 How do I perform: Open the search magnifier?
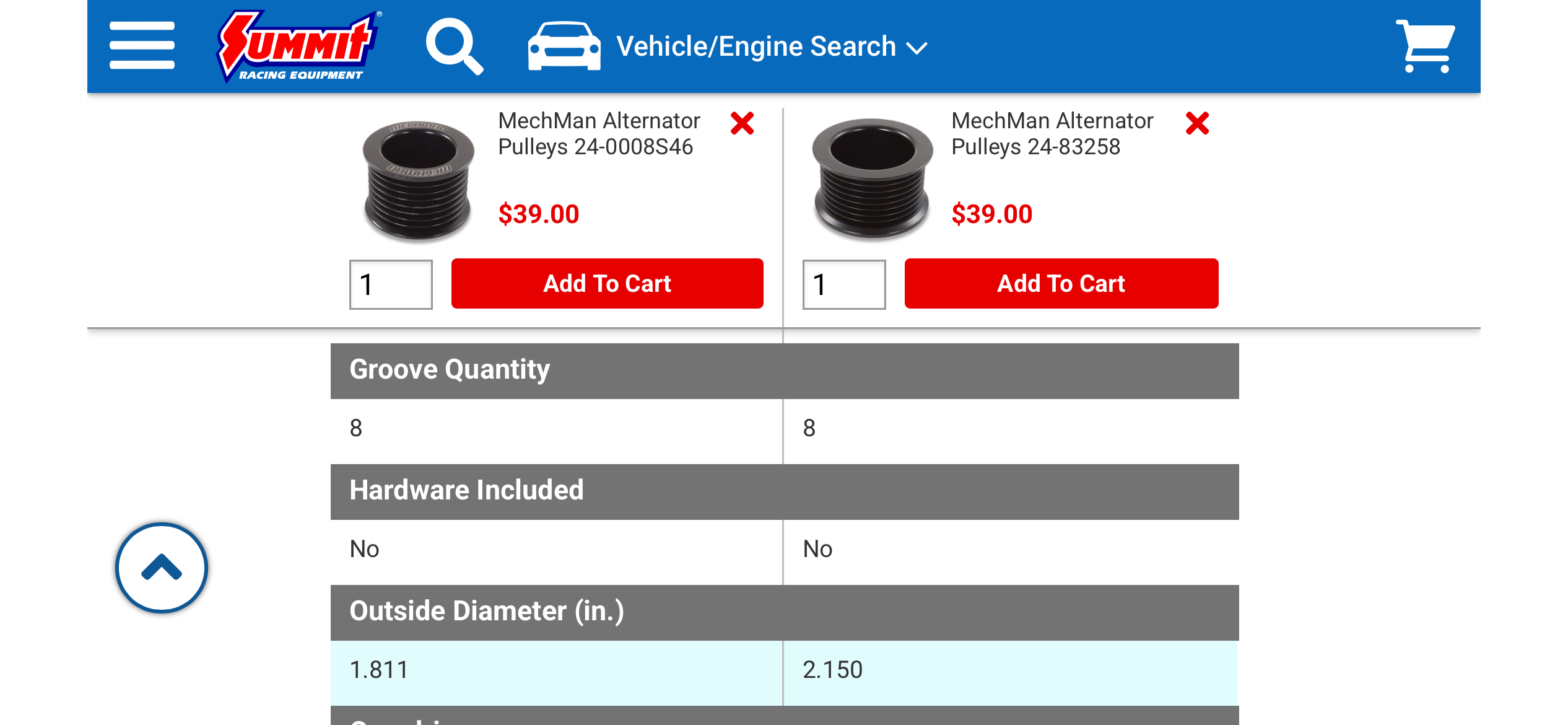point(455,46)
